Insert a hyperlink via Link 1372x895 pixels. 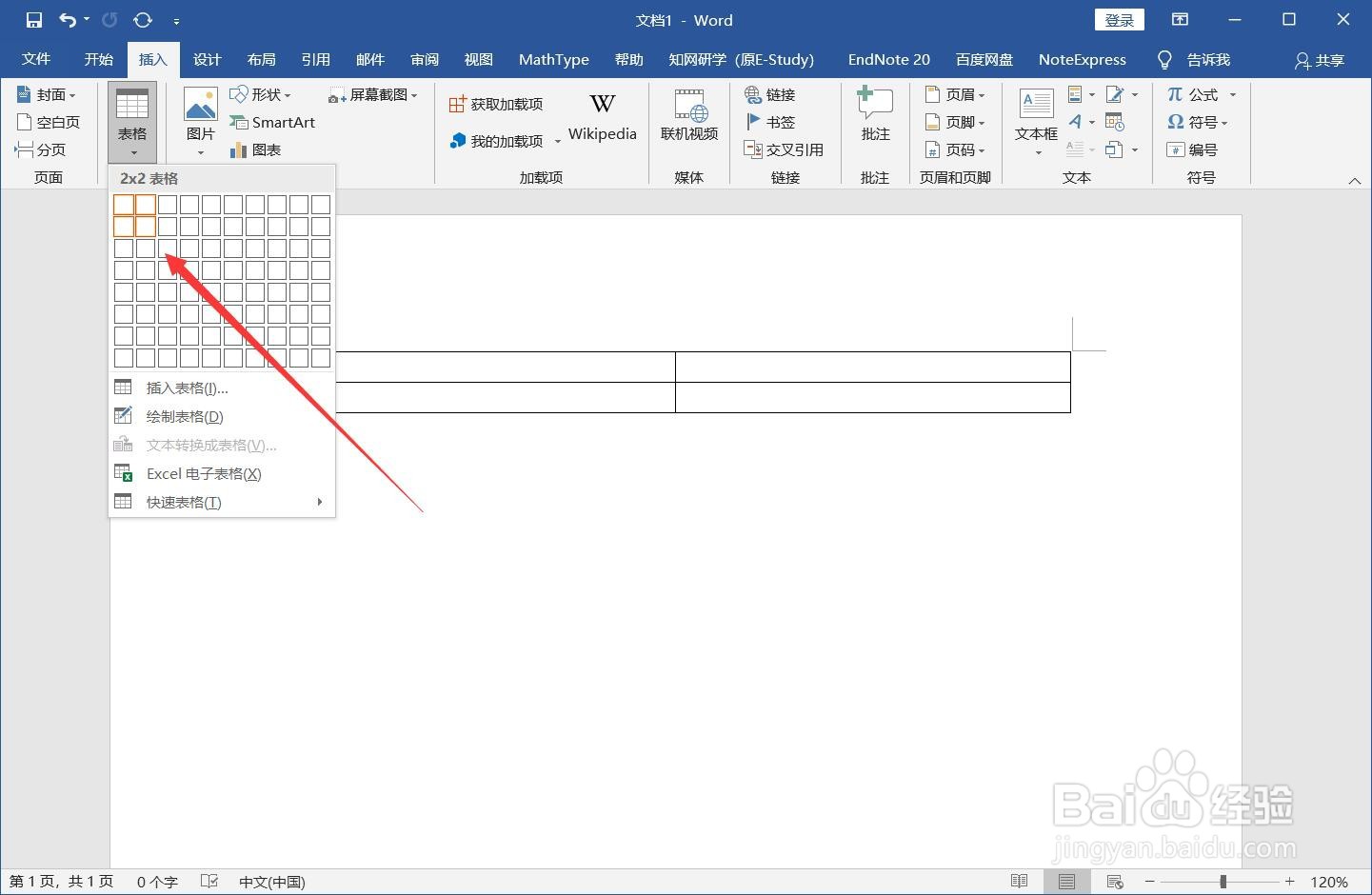pos(770,94)
